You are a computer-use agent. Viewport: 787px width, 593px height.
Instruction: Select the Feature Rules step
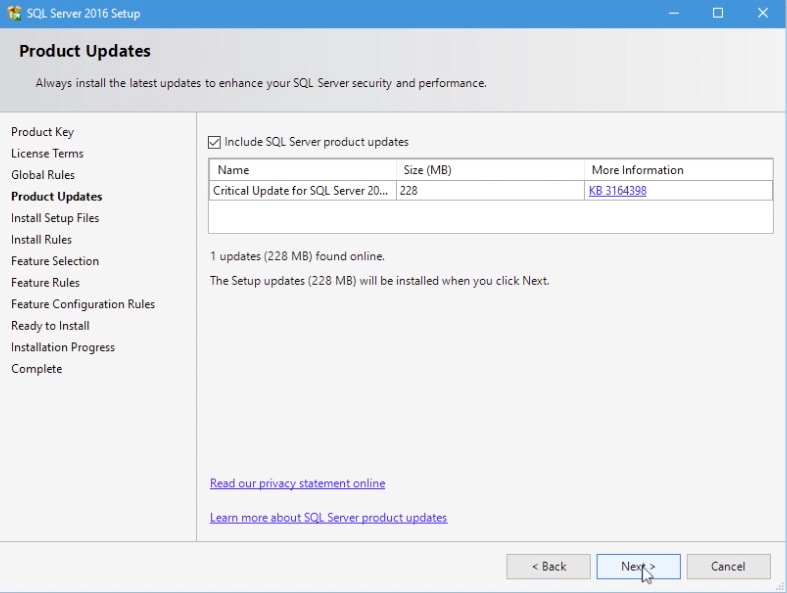pos(45,283)
